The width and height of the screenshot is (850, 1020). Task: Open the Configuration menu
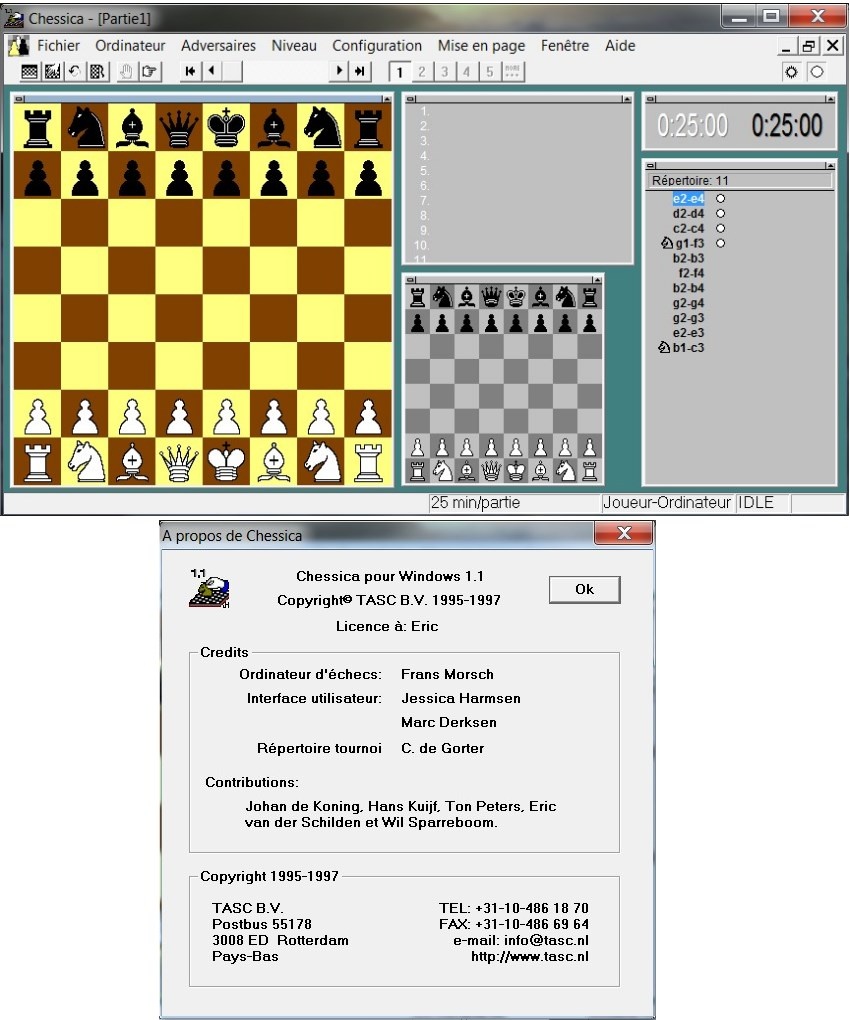[377, 46]
